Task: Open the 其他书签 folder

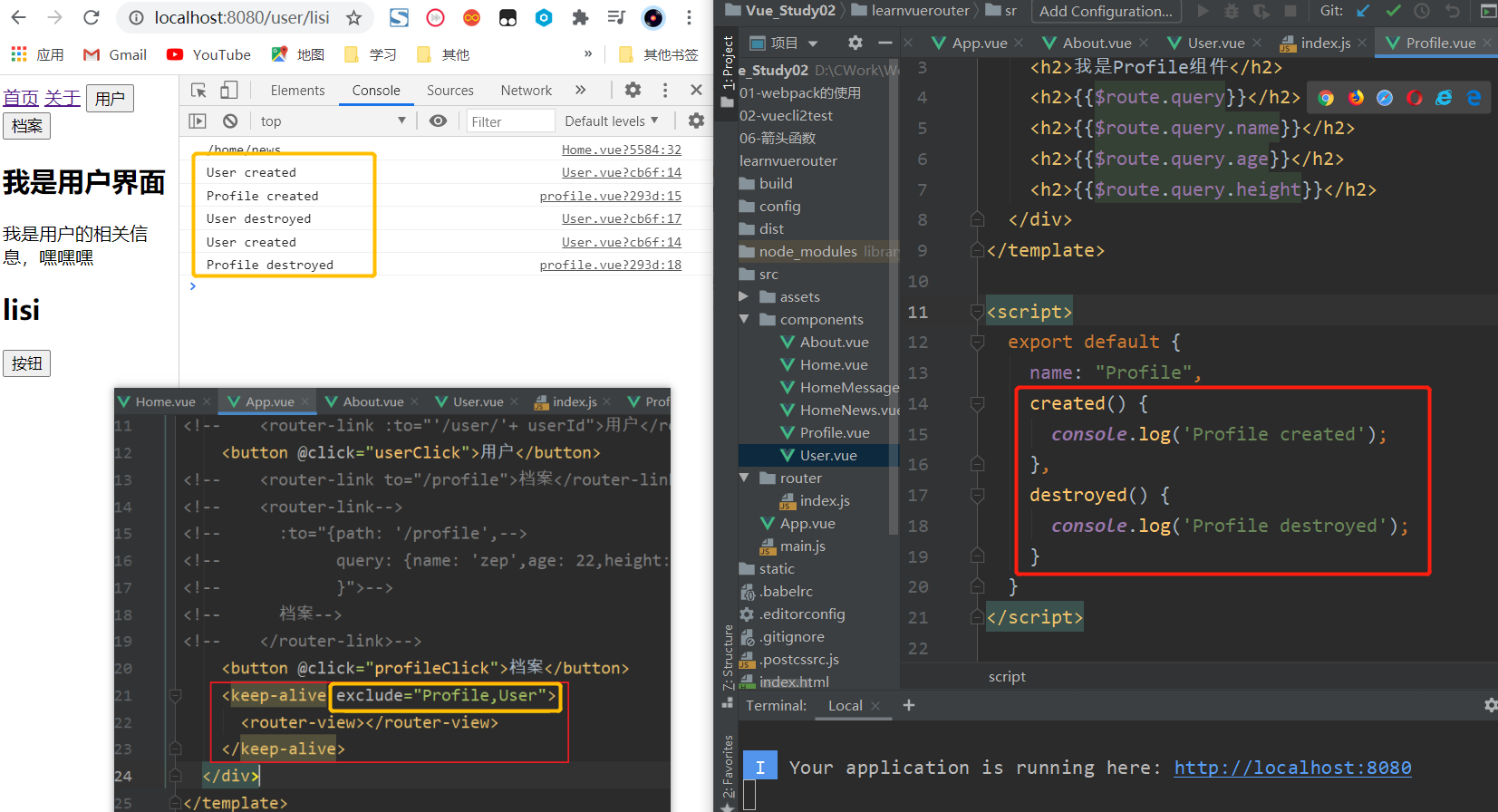Action: (658, 54)
